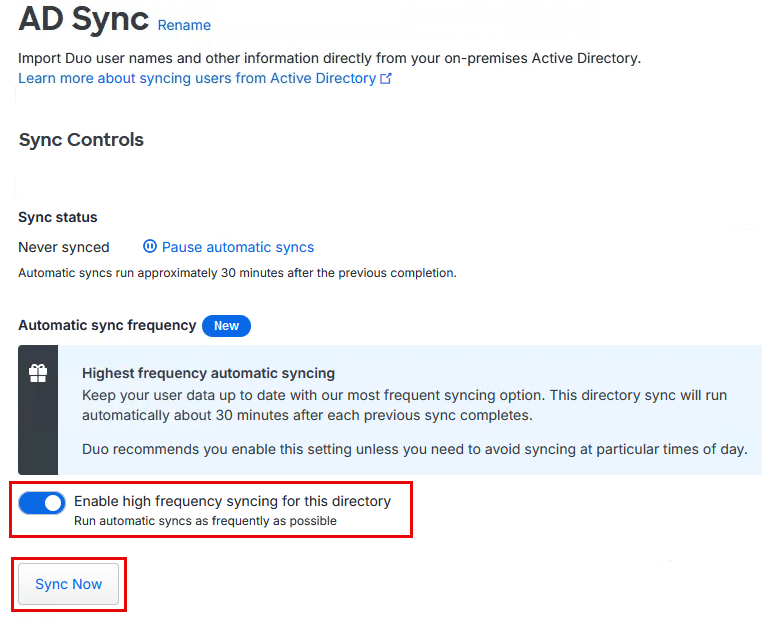Click the 'Keep your user data up to date' paragraph
The width and height of the screenshot is (762, 621).
[x=404, y=405]
